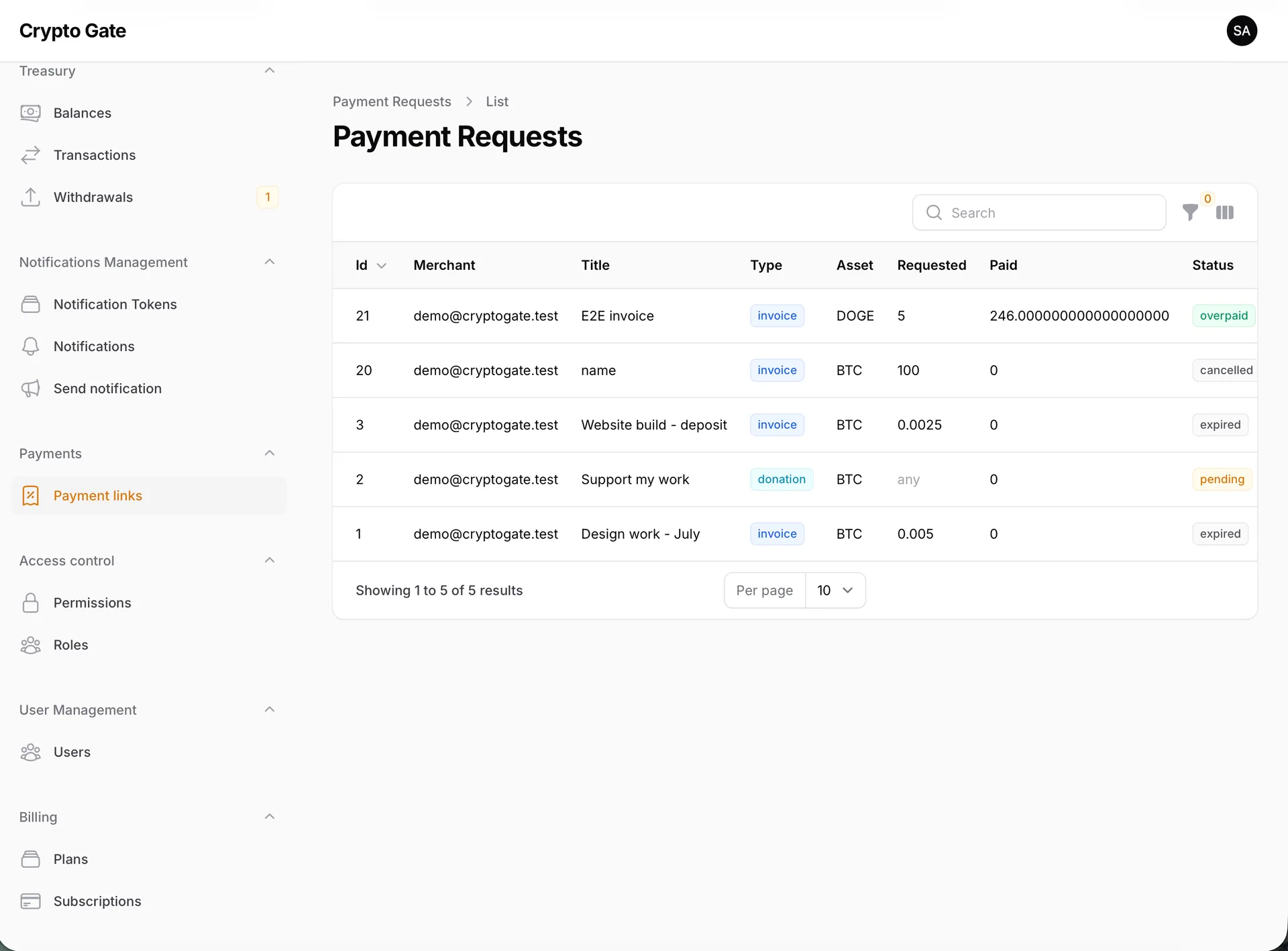1288x951 pixels.
Task: Click the Payment links receipt icon
Action: [x=30, y=495]
